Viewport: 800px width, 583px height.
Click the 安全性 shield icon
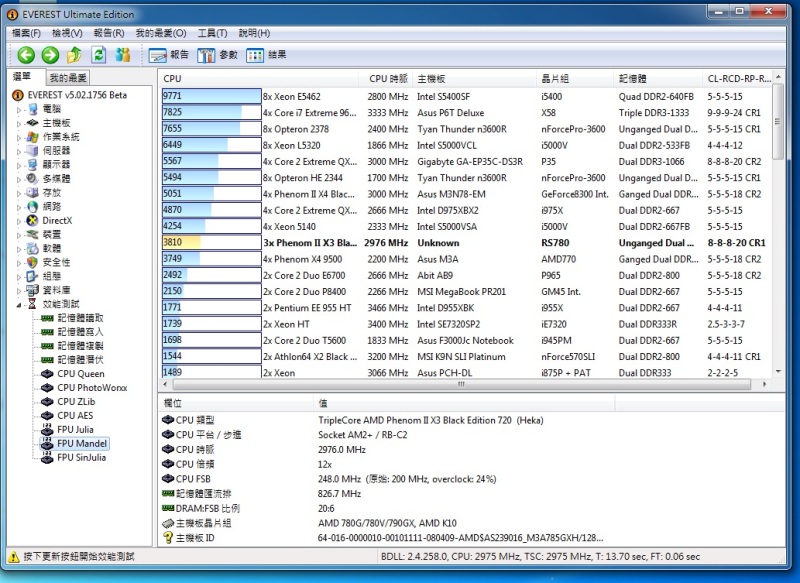[33, 262]
